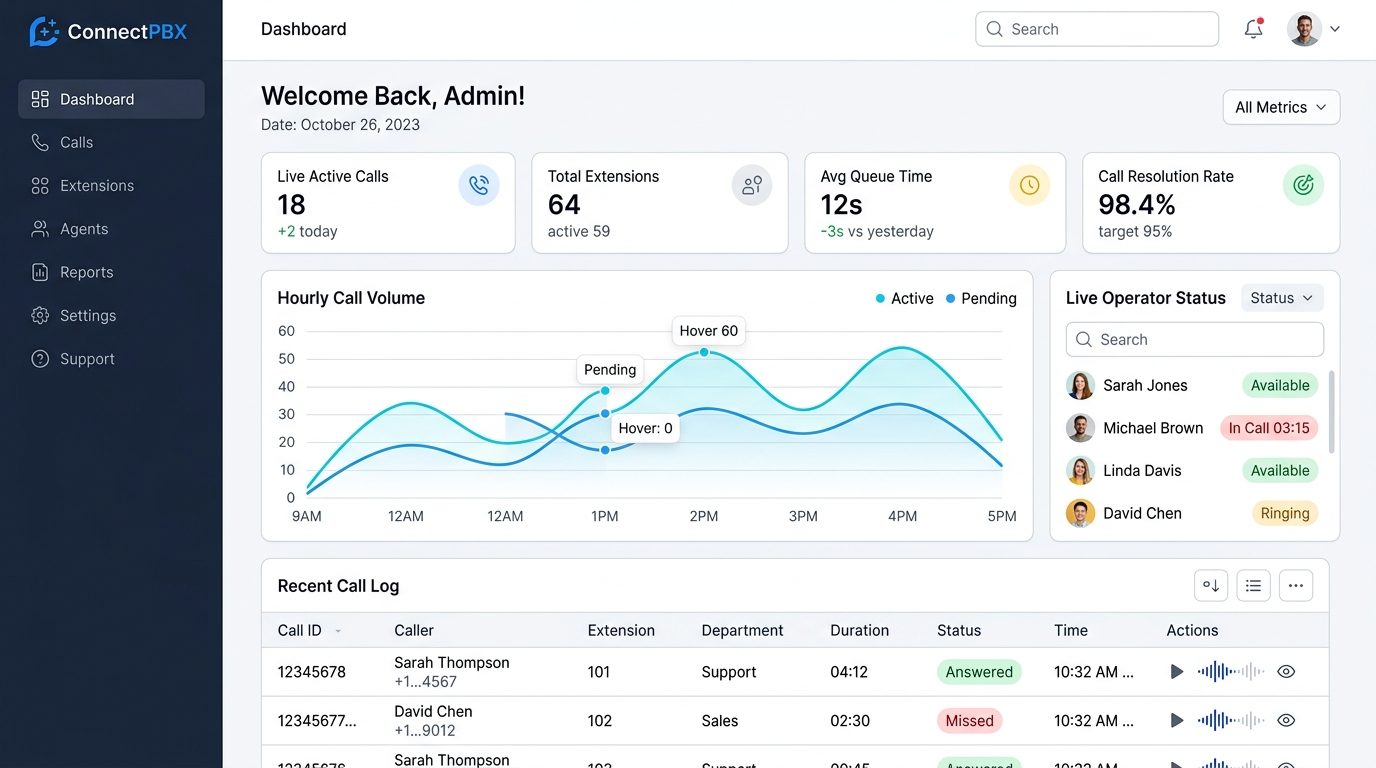Click the sort icon in Recent Call Log

click(x=1211, y=586)
